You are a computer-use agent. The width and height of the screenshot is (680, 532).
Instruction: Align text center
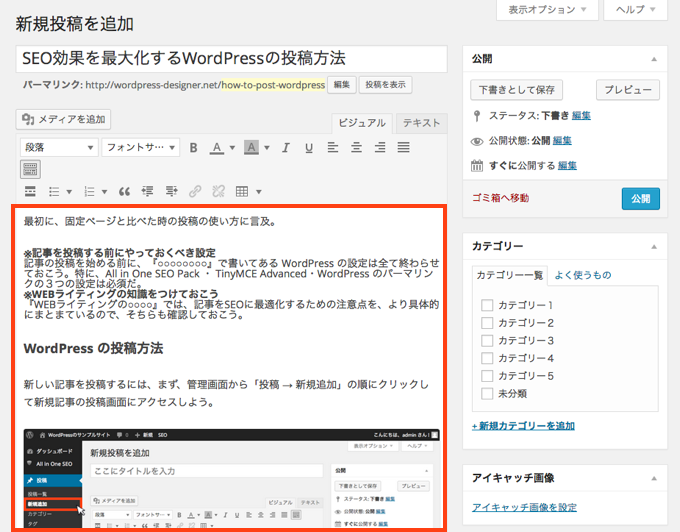tap(356, 147)
